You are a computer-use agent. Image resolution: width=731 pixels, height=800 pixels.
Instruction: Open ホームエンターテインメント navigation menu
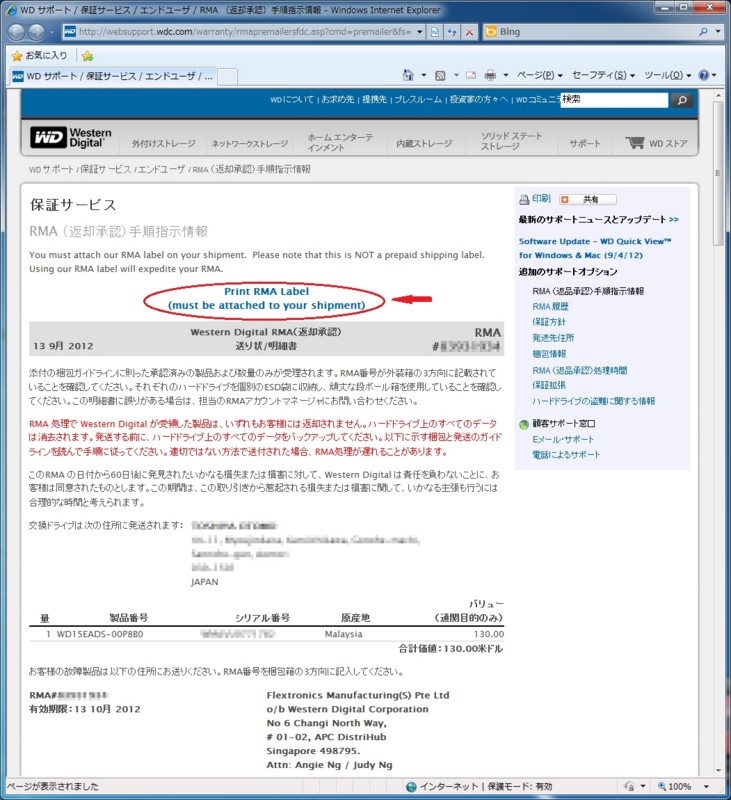[340, 142]
